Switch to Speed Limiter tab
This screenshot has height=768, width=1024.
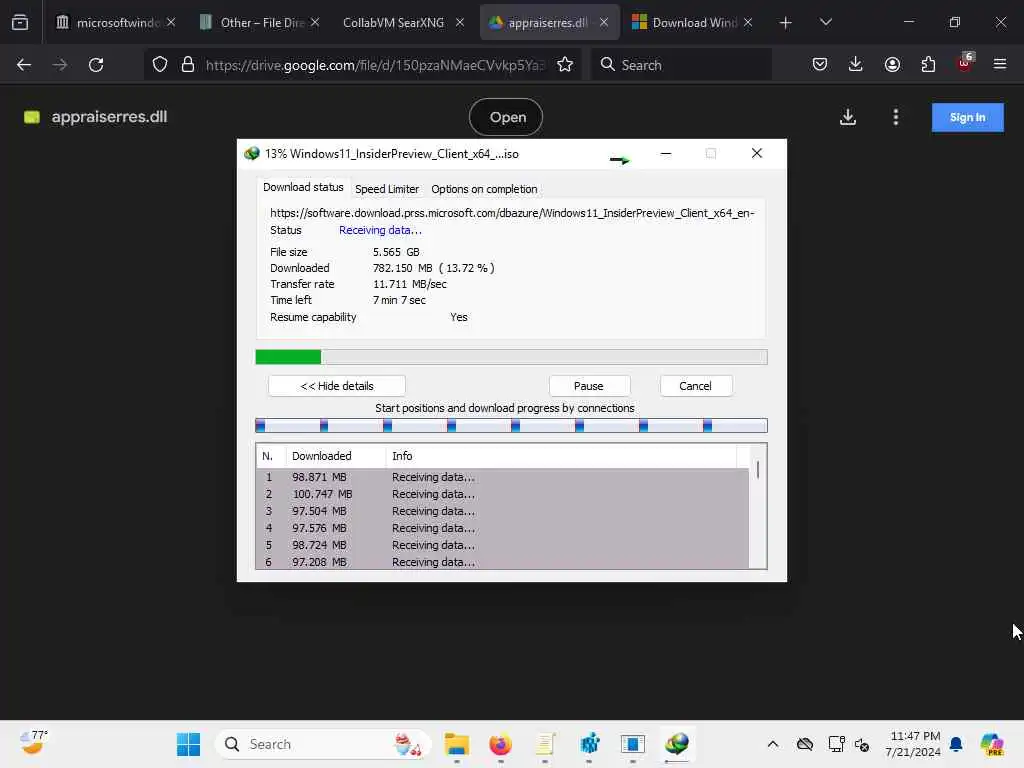[x=387, y=189]
